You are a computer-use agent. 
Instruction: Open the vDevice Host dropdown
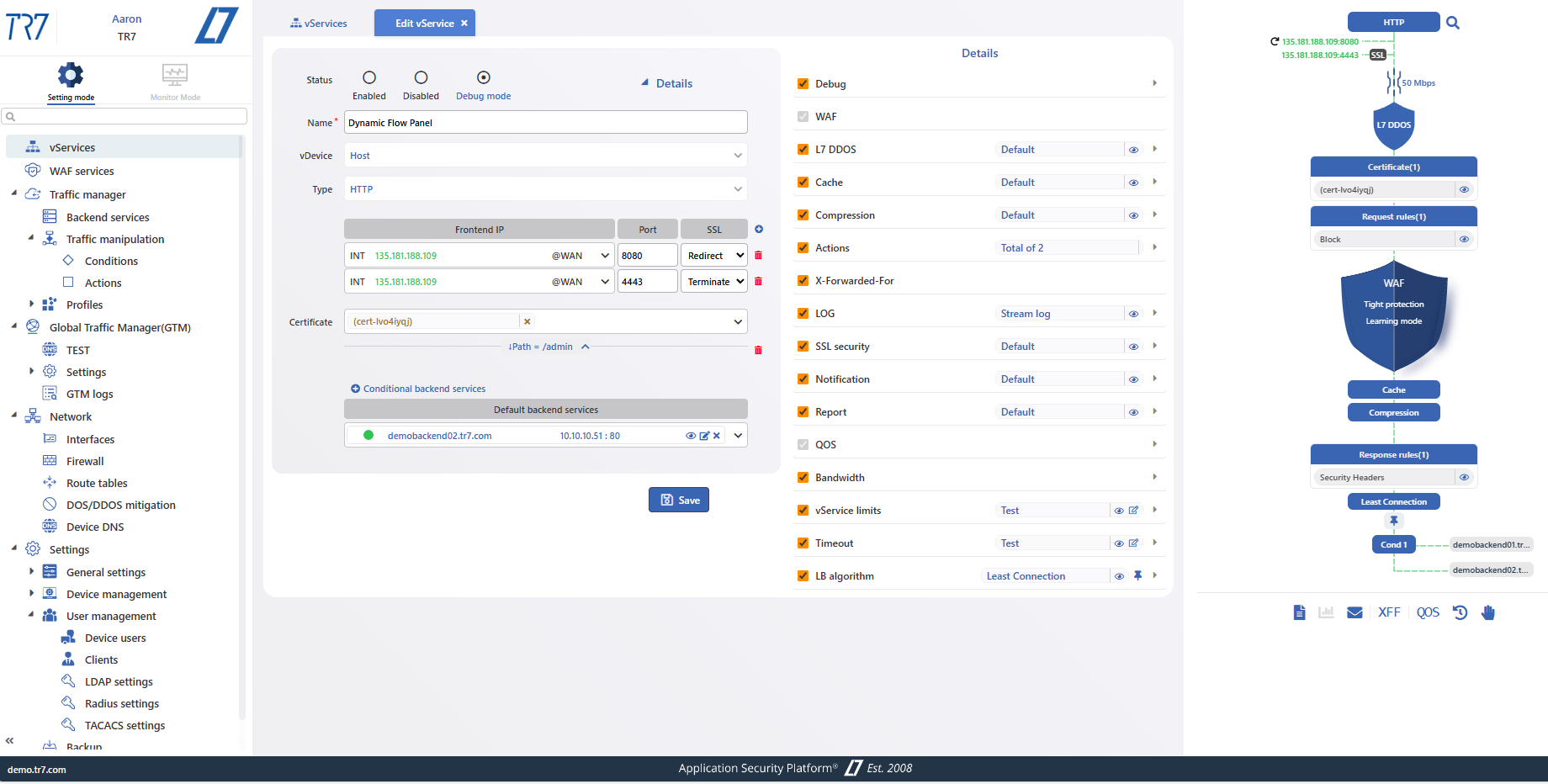coord(545,156)
